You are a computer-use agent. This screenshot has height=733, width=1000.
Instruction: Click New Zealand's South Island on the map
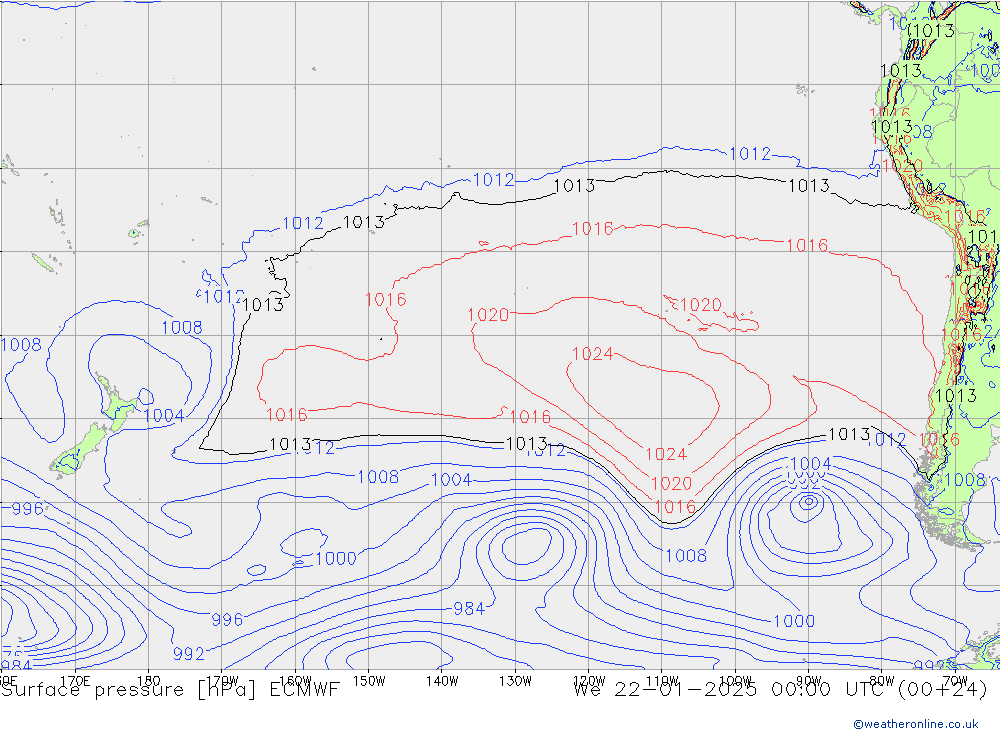click(x=85, y=443)
